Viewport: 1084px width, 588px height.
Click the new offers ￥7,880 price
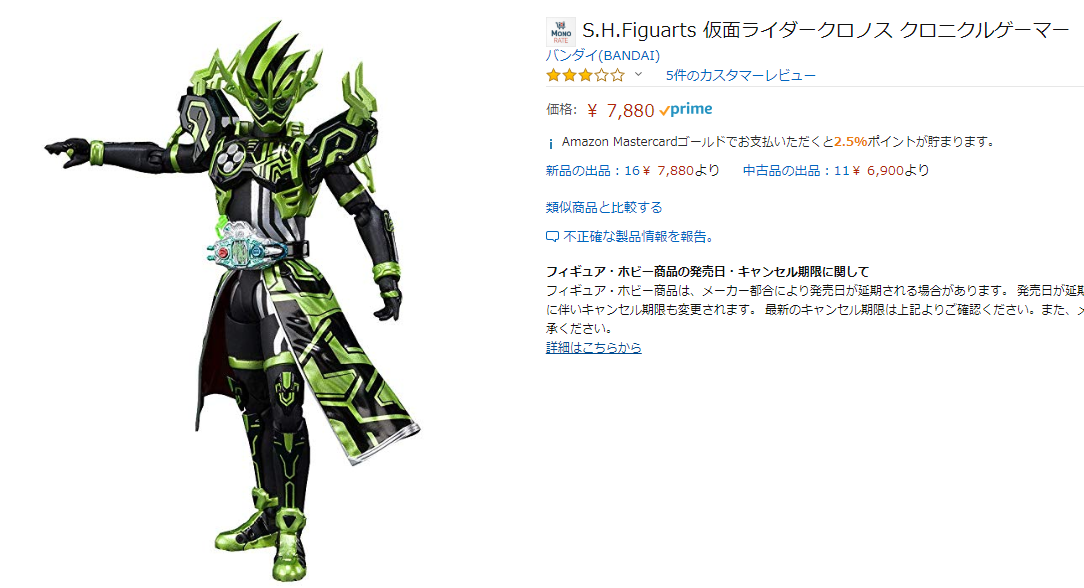pyautogui.click(x=668, y=171)
